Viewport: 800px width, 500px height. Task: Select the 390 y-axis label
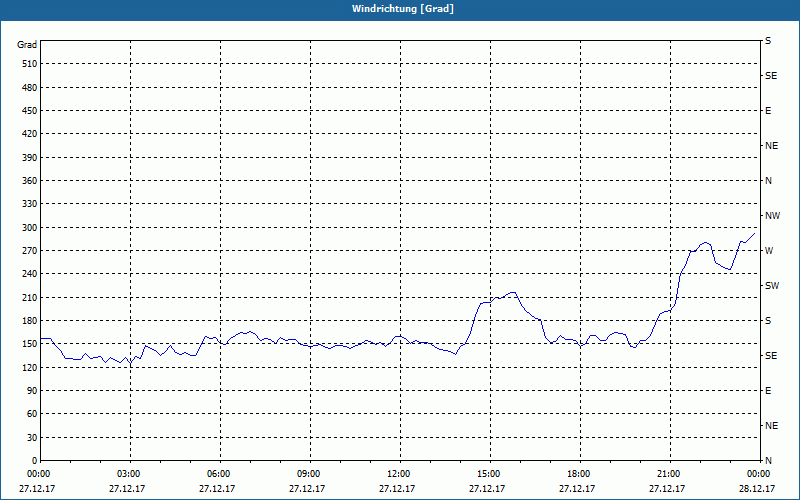pos(30,158)
